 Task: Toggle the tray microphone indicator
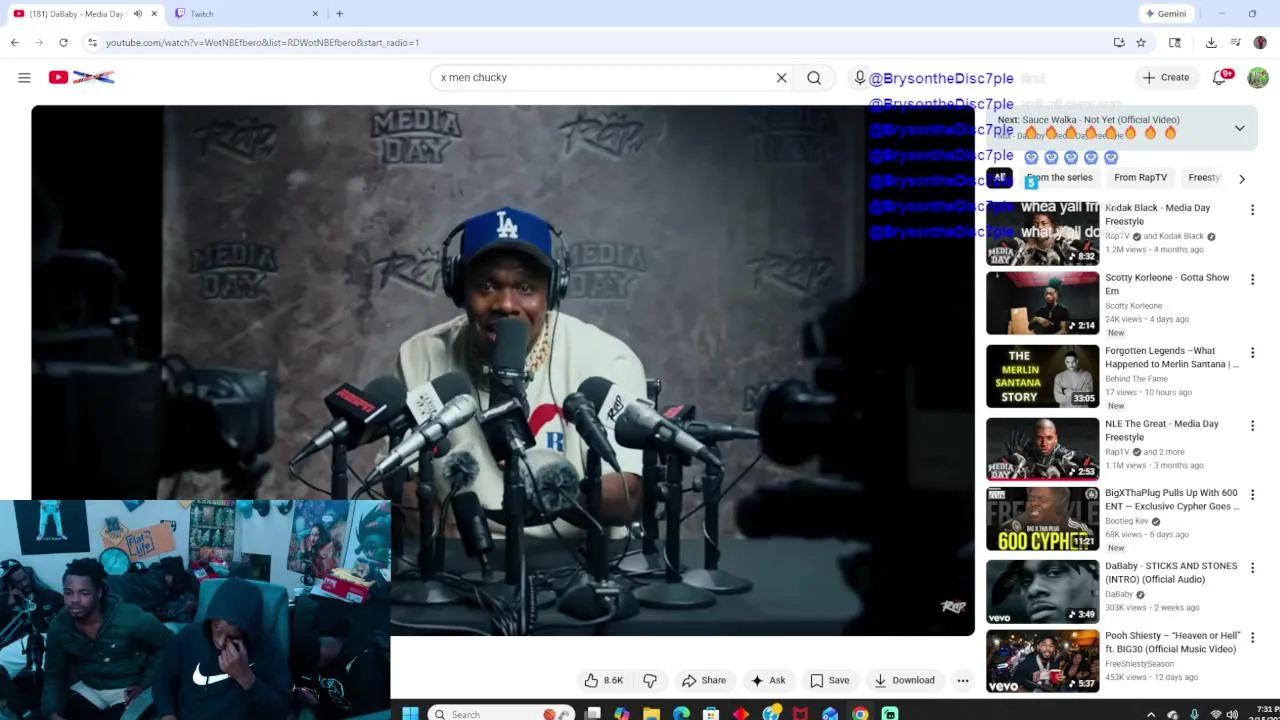click(x=1194, y=714)
